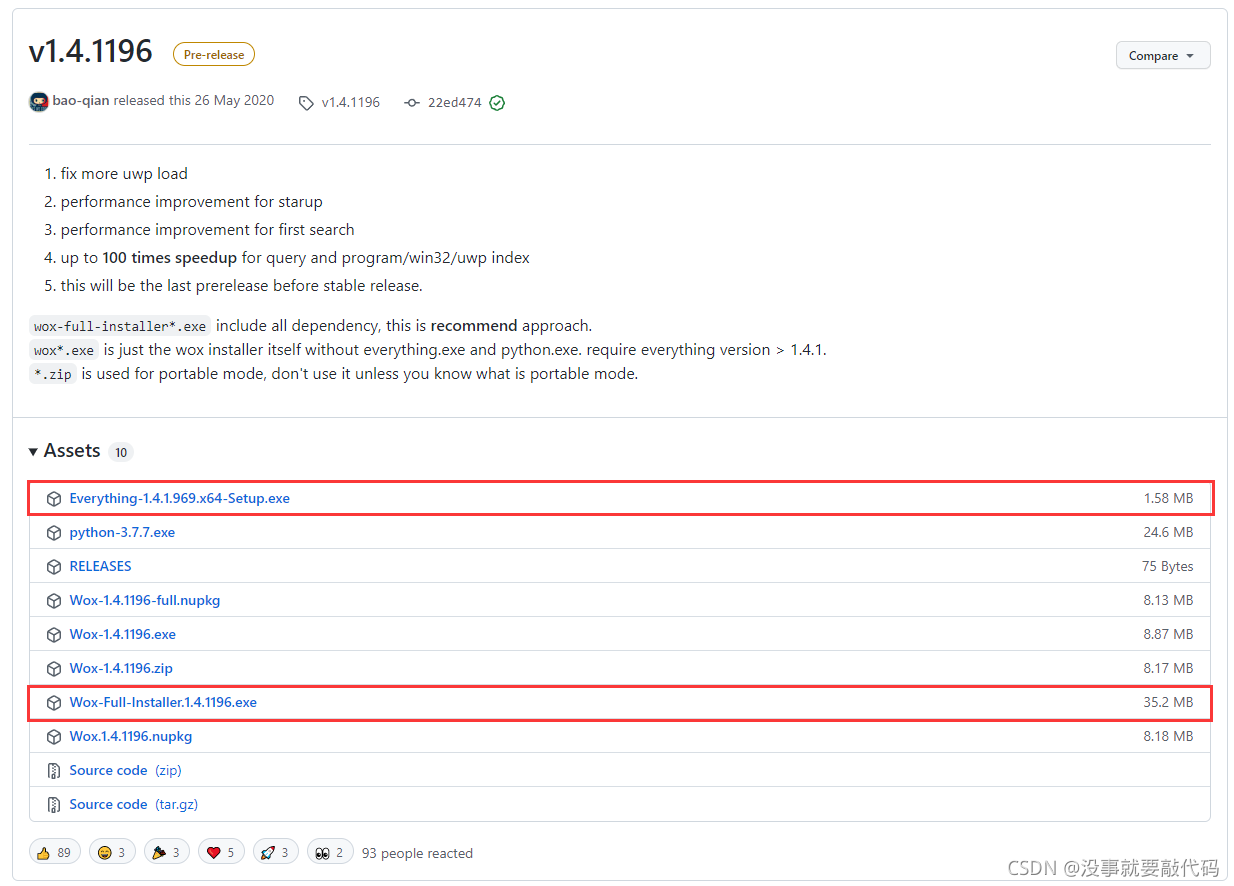Click the 'fix more uwp load' list item

point(124,174)
